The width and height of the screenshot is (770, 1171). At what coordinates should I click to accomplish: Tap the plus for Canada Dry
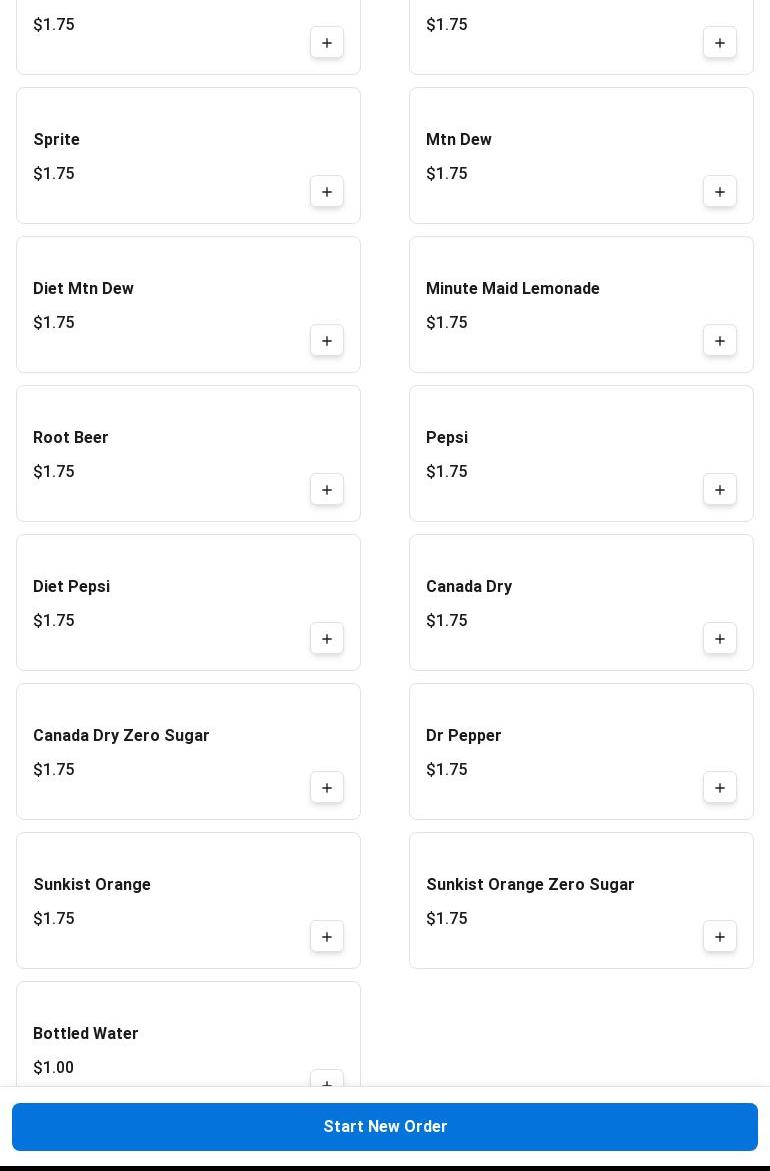720,639
